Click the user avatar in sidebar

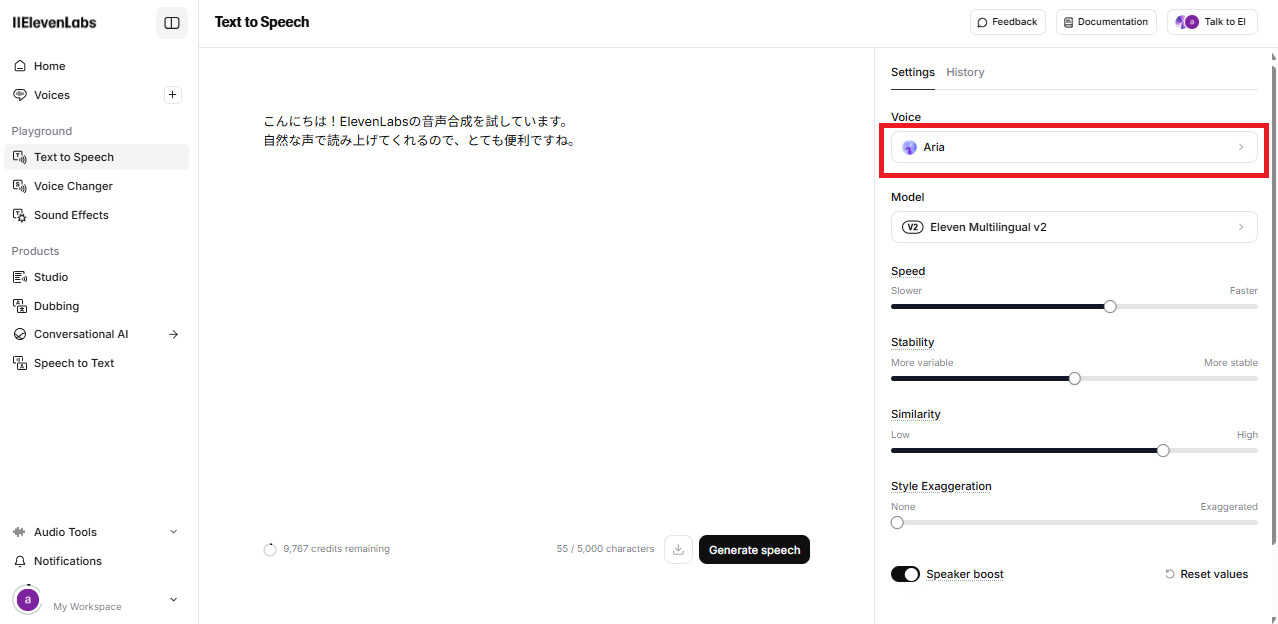click(28, 600)
